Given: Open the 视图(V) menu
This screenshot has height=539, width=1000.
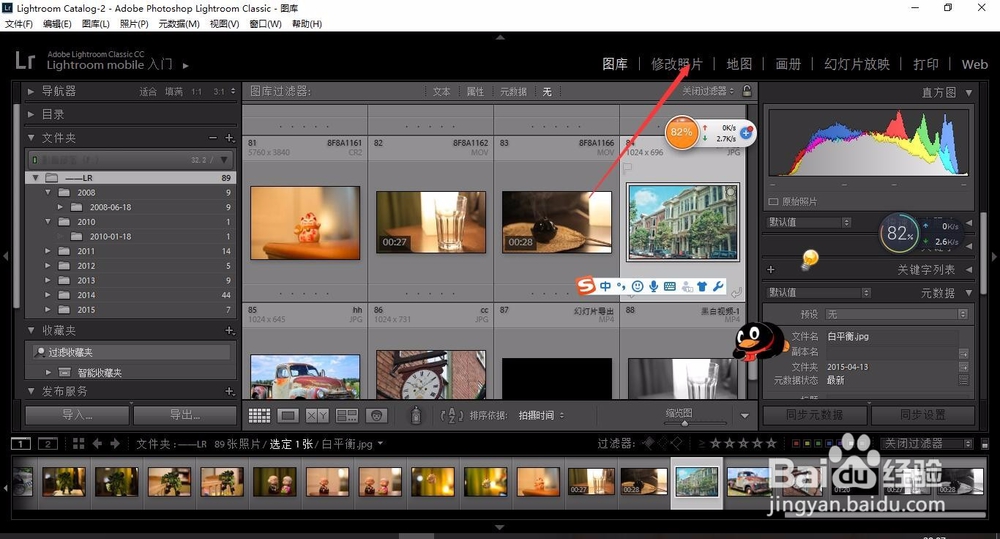Looking at the screenshot, I should point(224,24).
